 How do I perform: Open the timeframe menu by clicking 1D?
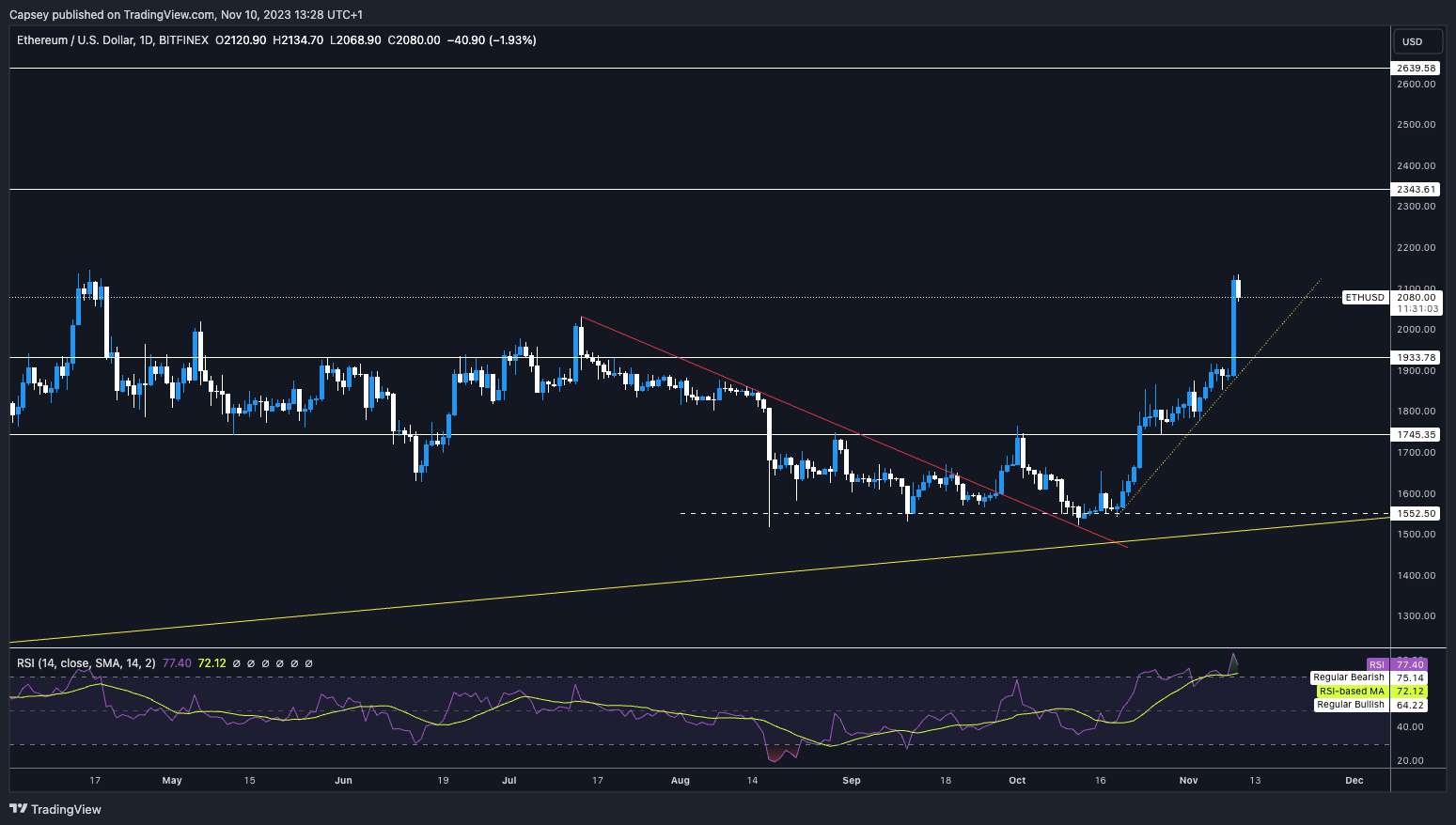(148, 40)
